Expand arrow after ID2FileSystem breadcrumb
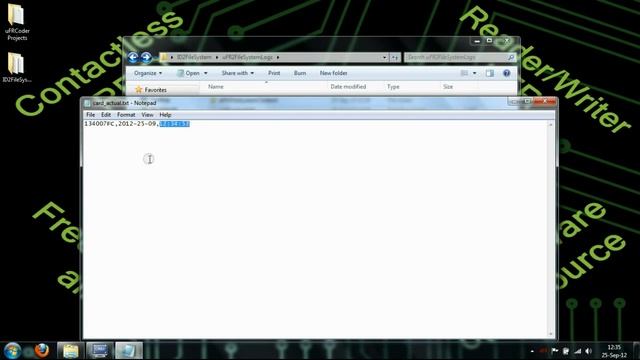The width and height of the screenshot is (640, 360). (217, 58)
